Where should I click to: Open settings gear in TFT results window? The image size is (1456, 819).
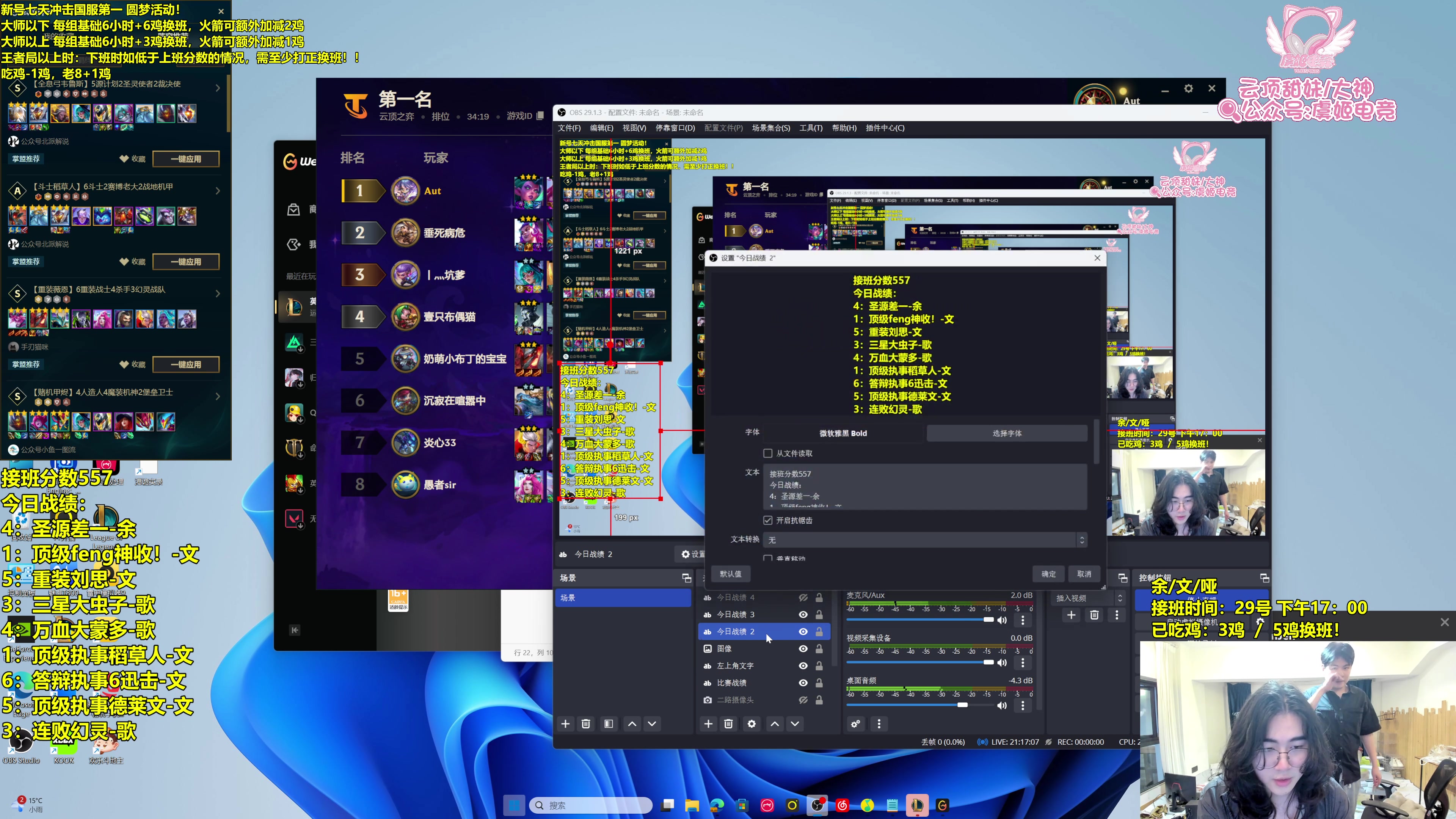click(x=1189, y=89)
